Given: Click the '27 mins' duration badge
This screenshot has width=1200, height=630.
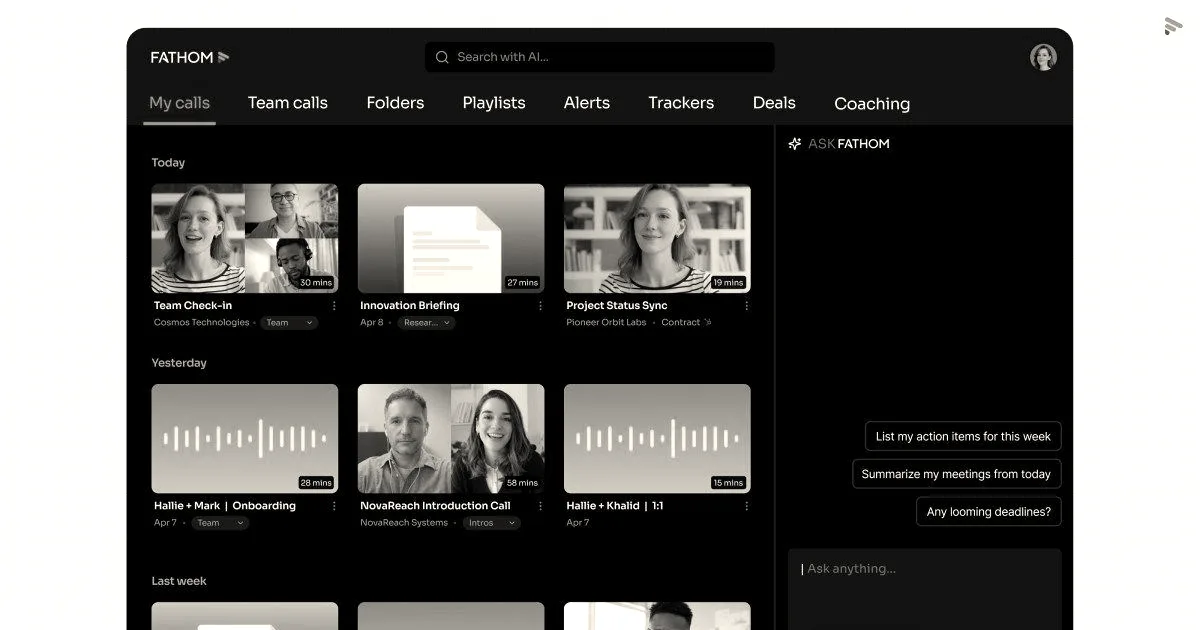Looking at the screenshot, I should tap(522, 283).
